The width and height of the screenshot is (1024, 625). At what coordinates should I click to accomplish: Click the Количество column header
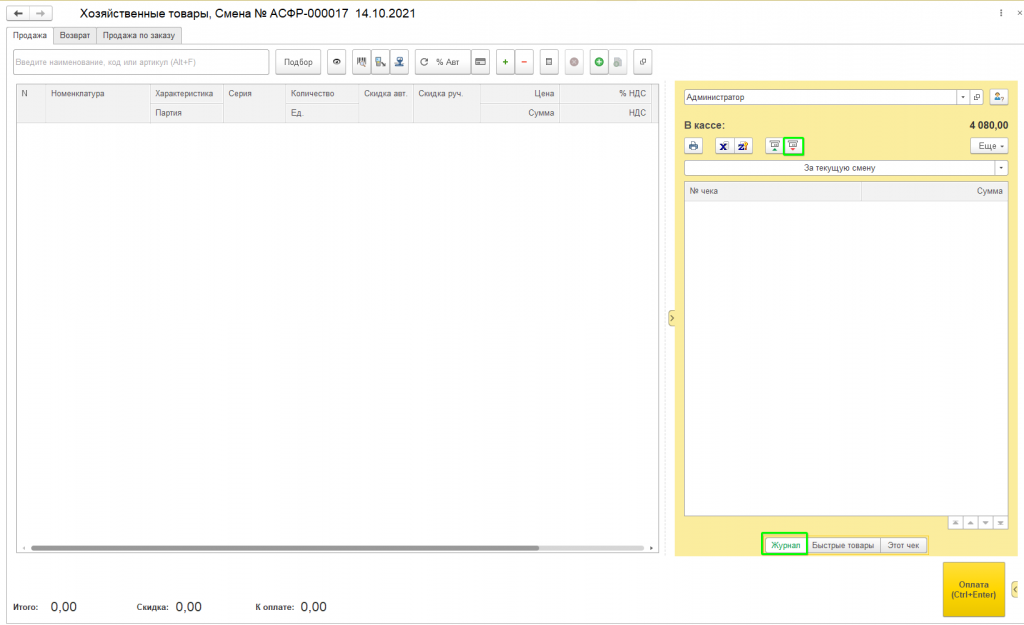click(322, 93)
